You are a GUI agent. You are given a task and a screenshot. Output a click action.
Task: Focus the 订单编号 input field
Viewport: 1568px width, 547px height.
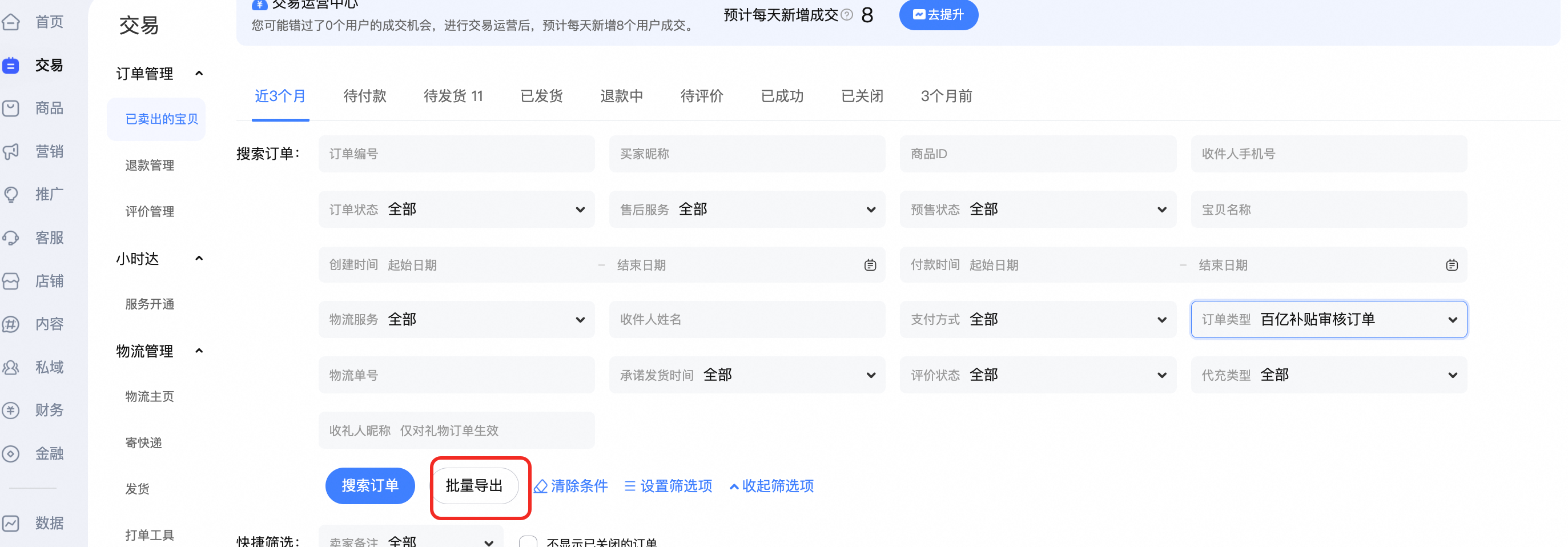click(456, 154)
